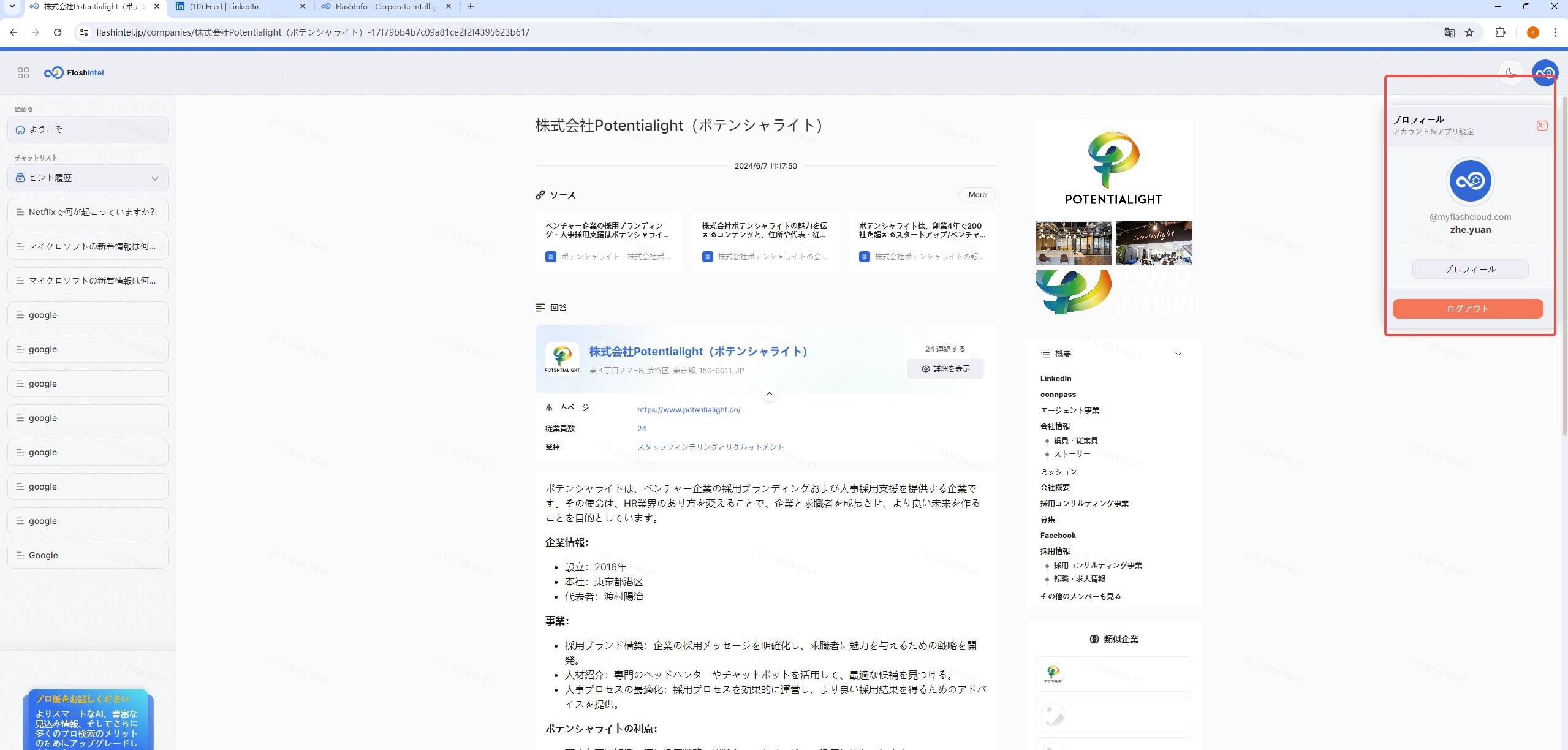
Task: Click ヒント履歴 bag icon
Action: 20,178
